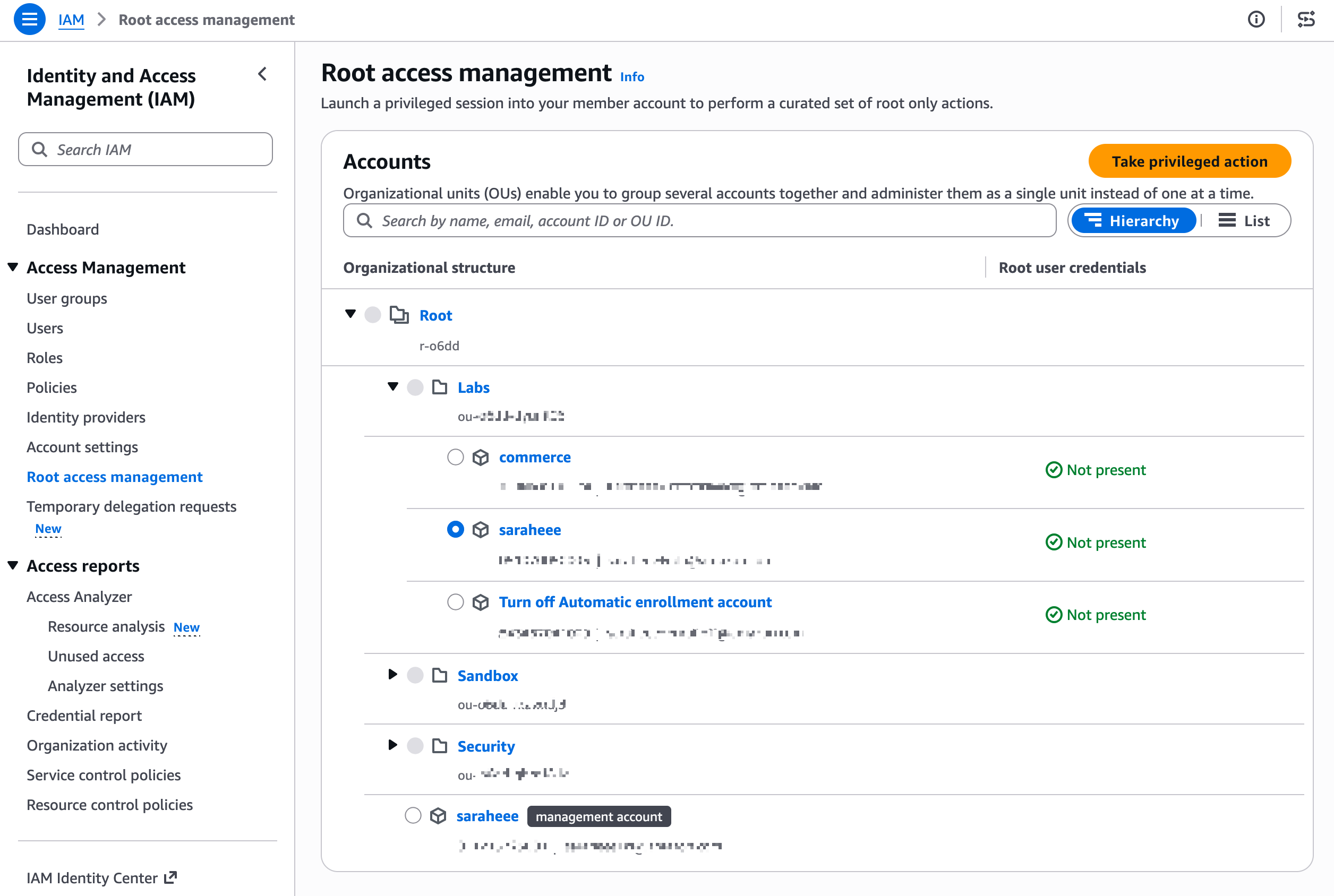Viewport: 1334px width, 896px height.
Task: Open the preferences settings icon at top right
Action: click(1306, 20)
